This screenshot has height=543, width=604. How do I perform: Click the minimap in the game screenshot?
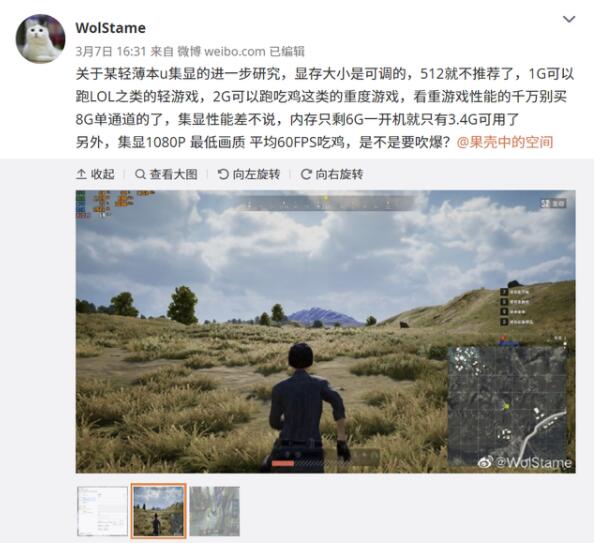(x=507, y=404)
